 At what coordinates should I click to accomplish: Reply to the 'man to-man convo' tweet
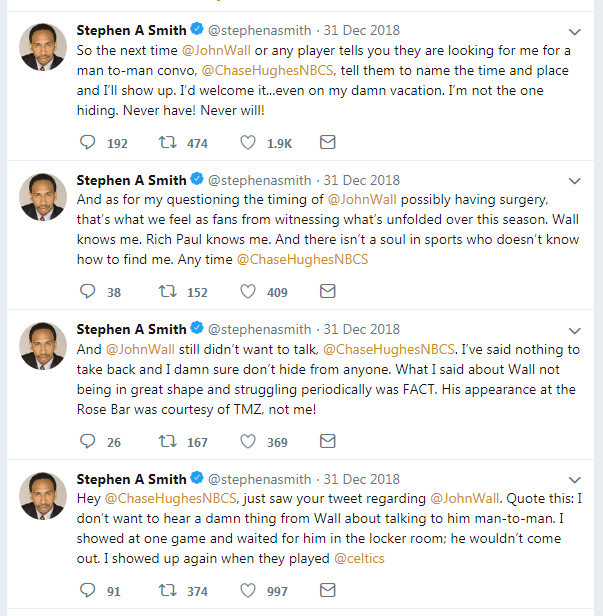87,143
